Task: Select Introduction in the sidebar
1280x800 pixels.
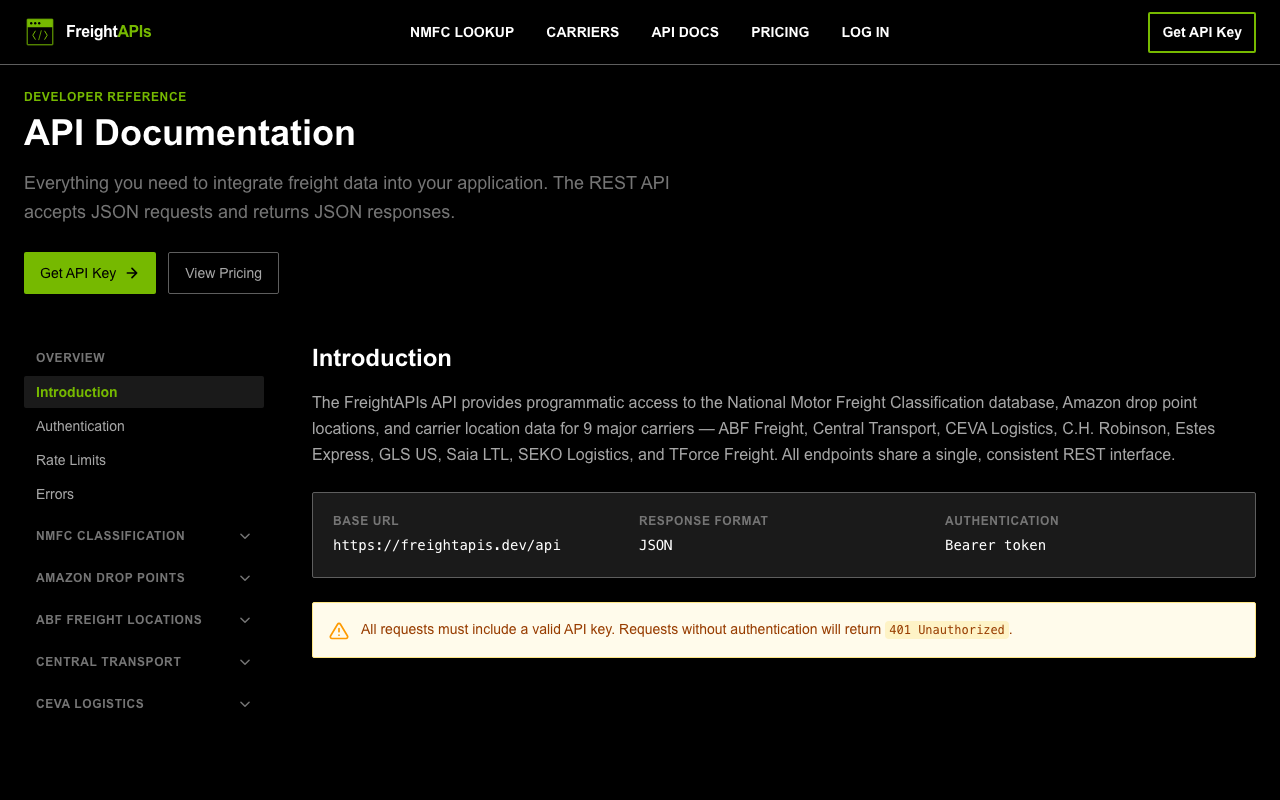Action: [x=144, y=392]
